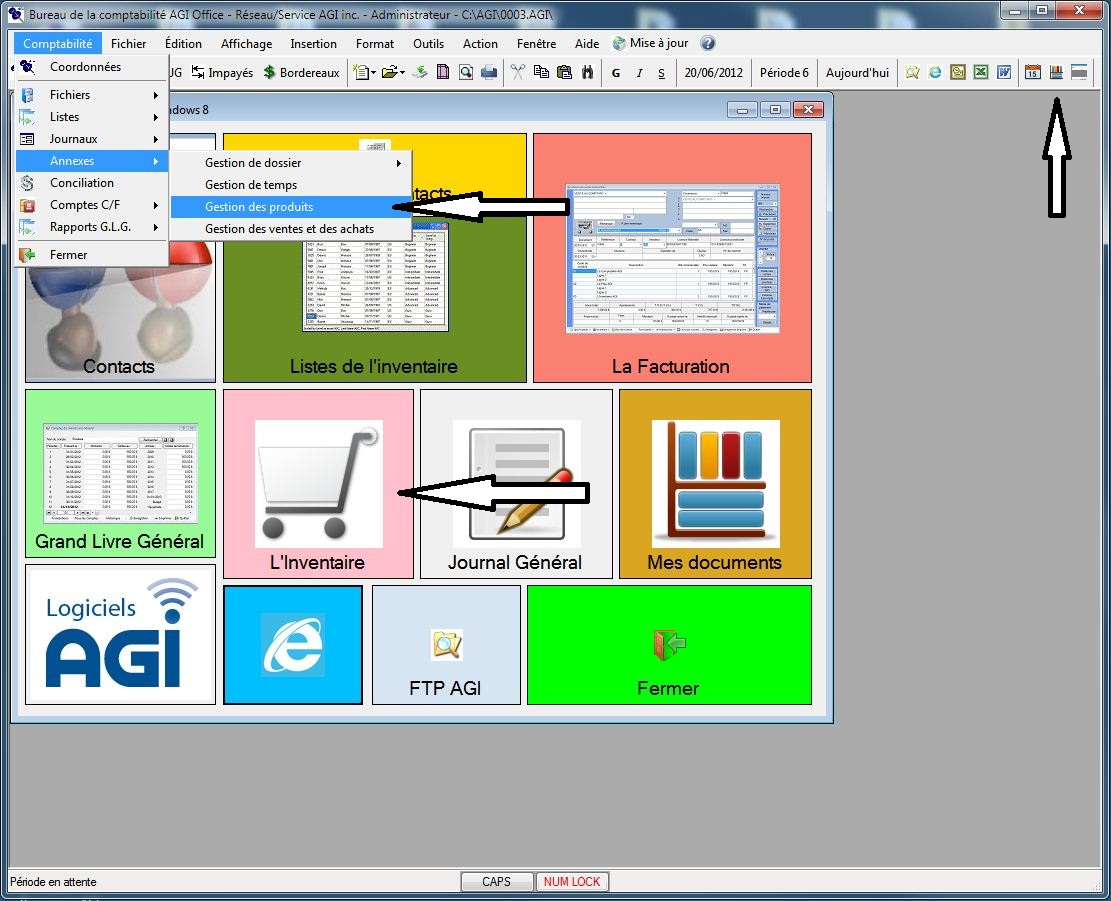Click the highlighted Annexes menu entry

pyautogui.click(x=92, y=161)
